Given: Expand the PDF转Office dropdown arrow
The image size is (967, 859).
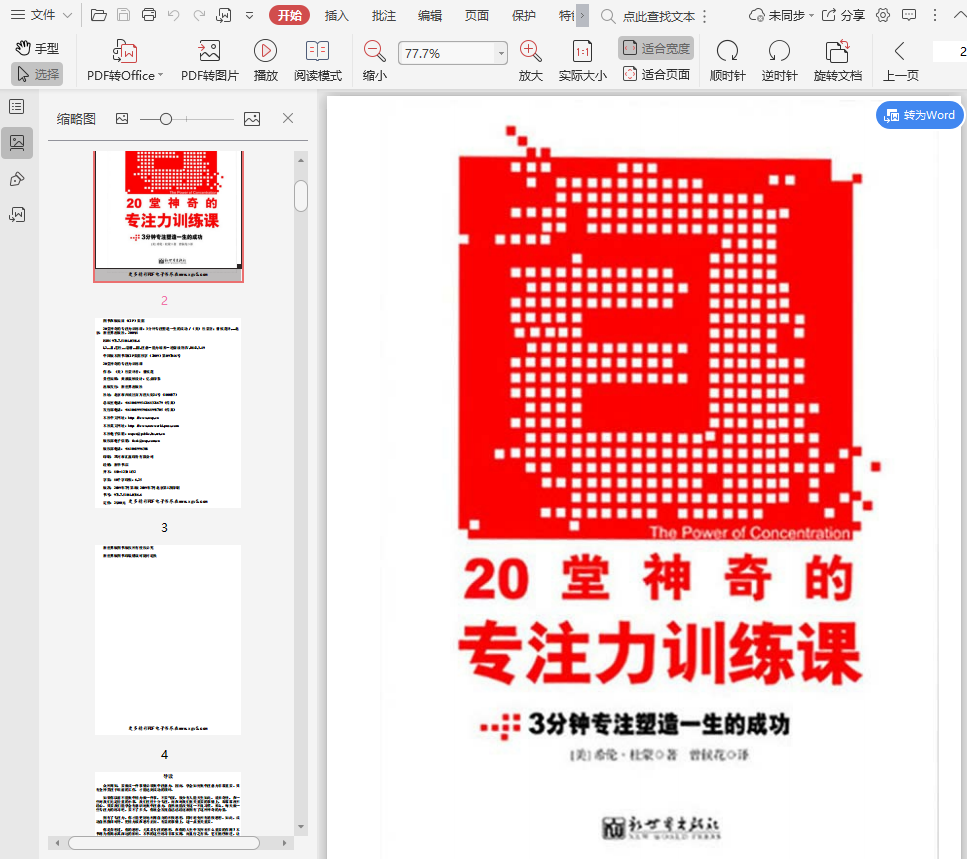Looking at the screenshot, I should (160, 75).
